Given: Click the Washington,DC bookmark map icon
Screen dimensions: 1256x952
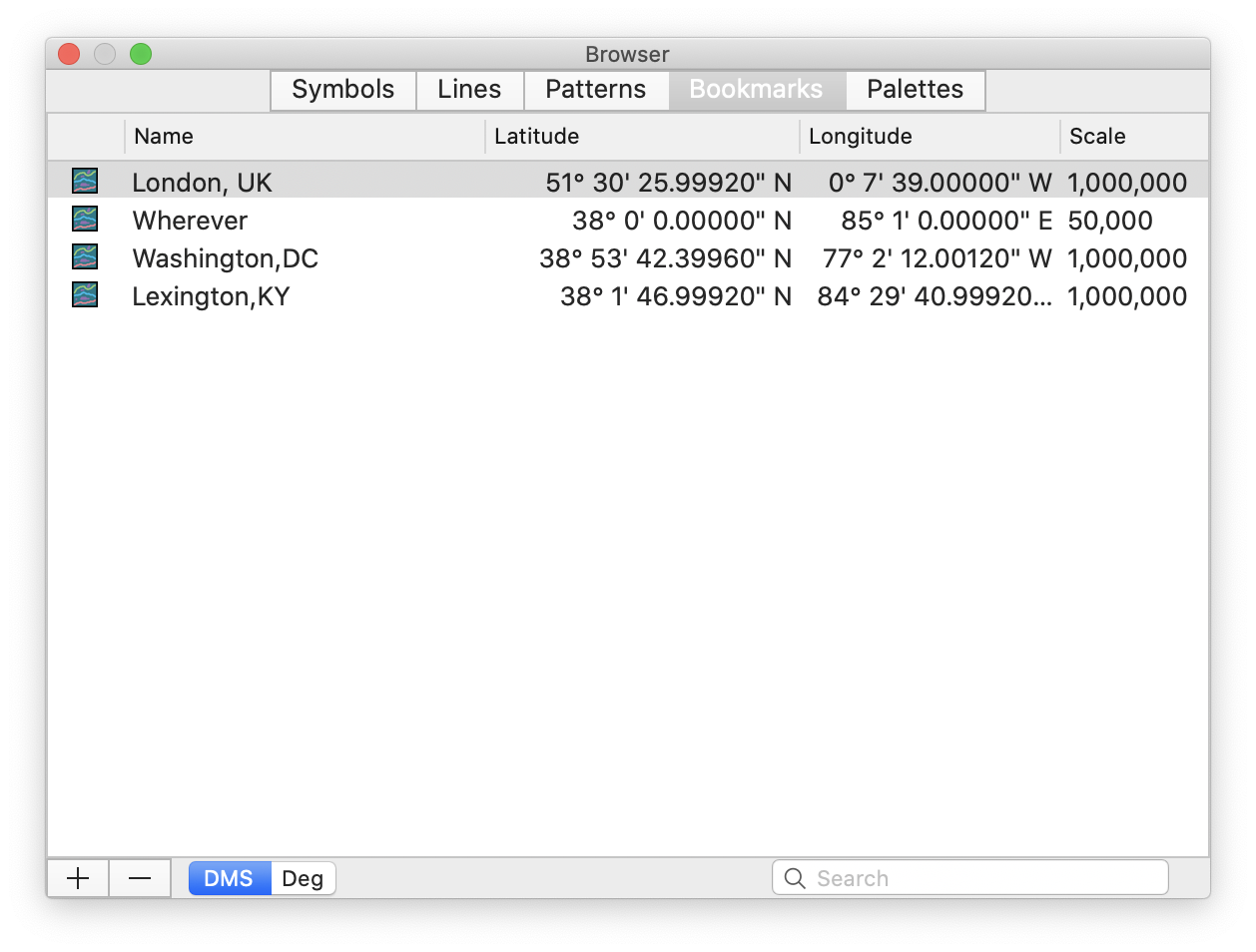Looking at the screenshot, I should (85, 256).
